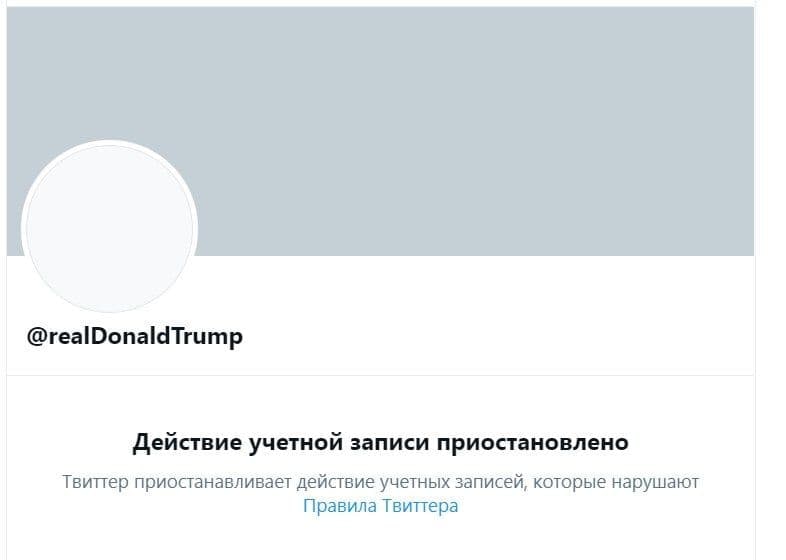Click the @realDonaldTrump handle text

click(134, 336)
